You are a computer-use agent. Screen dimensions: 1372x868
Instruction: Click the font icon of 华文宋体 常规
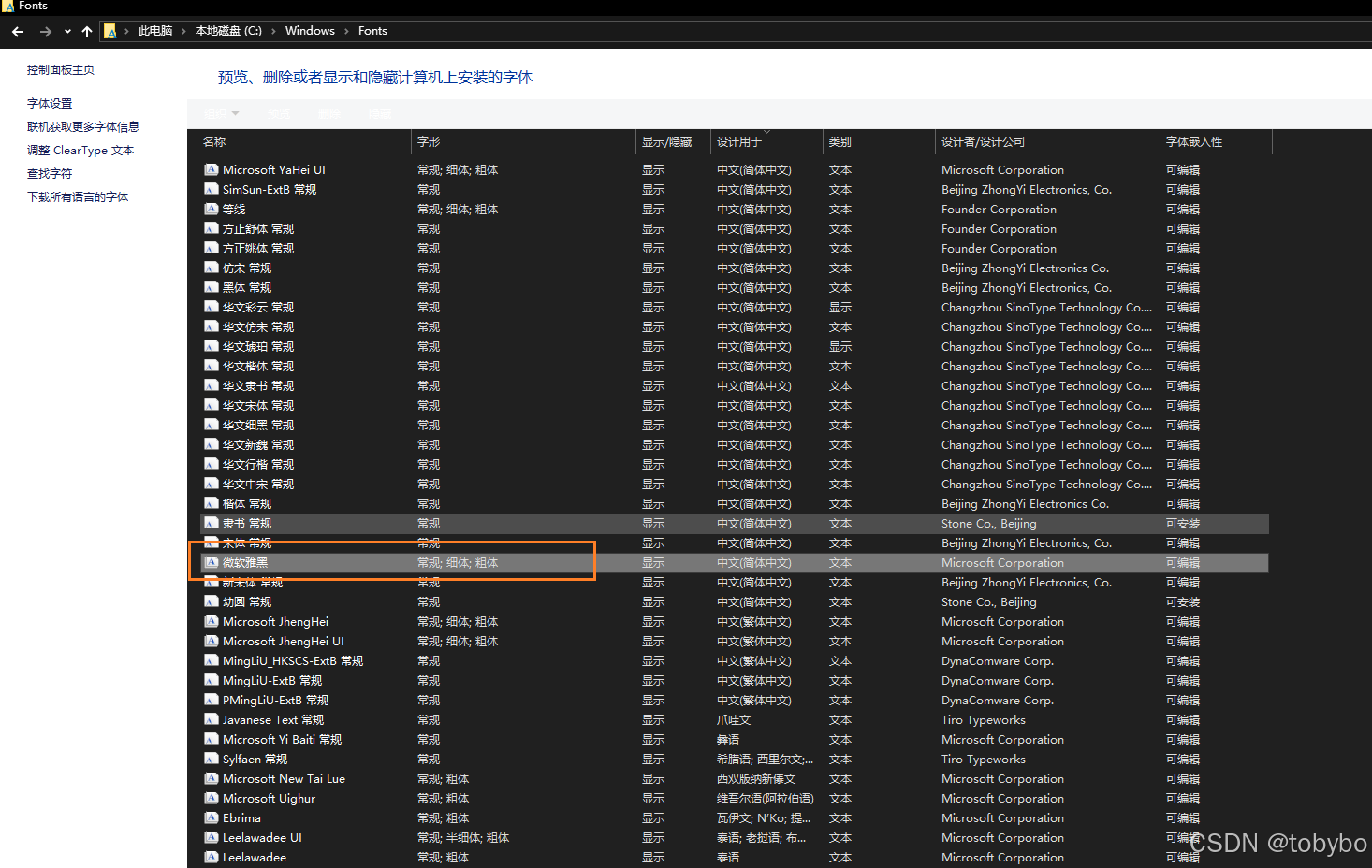212,406
